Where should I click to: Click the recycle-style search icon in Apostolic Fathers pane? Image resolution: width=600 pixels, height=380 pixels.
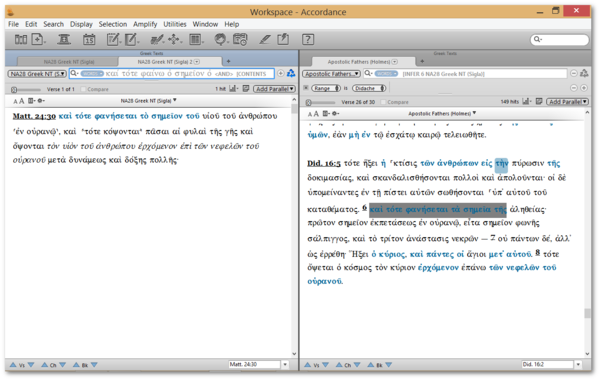point(584,73)
